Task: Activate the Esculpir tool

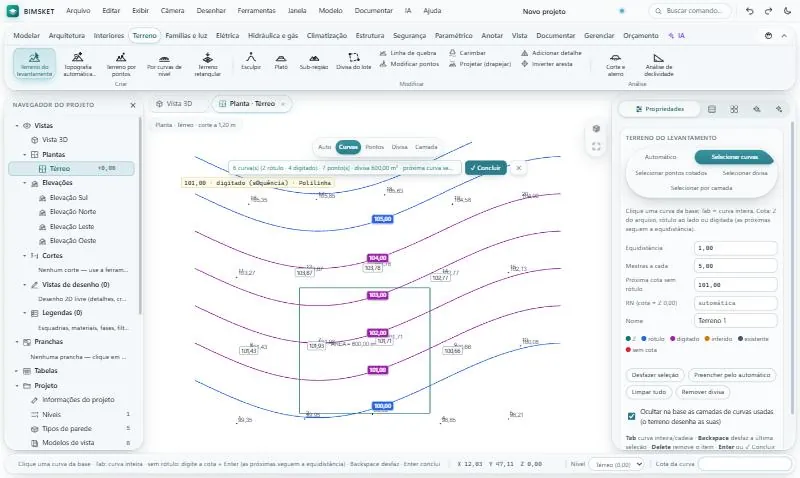Action: 251,61
